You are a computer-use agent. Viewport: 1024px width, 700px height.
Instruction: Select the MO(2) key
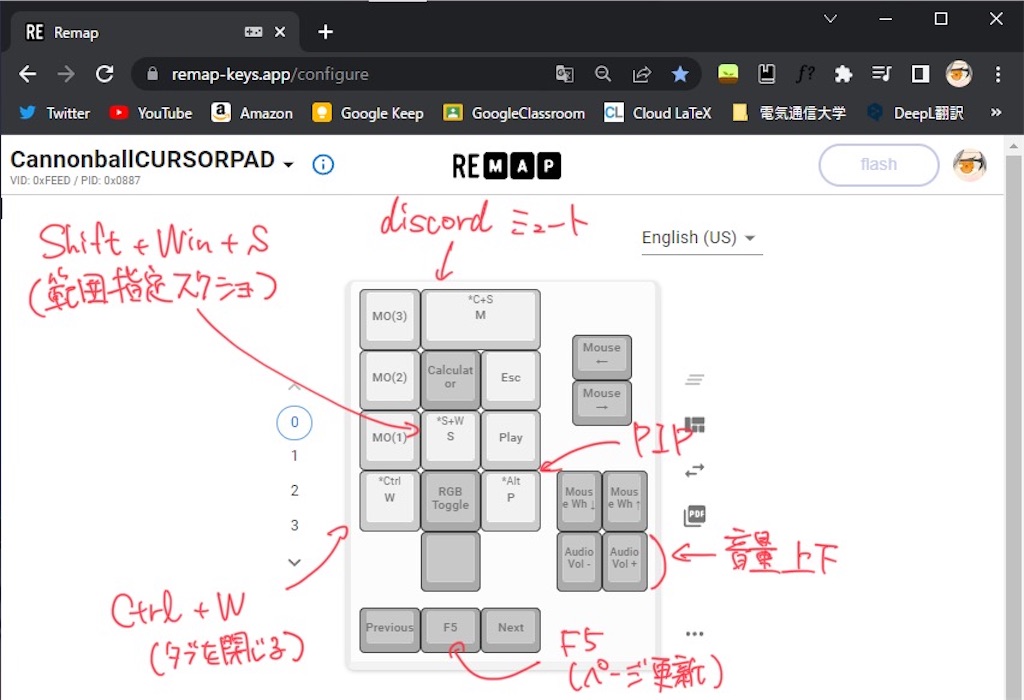tap(389, 379)
